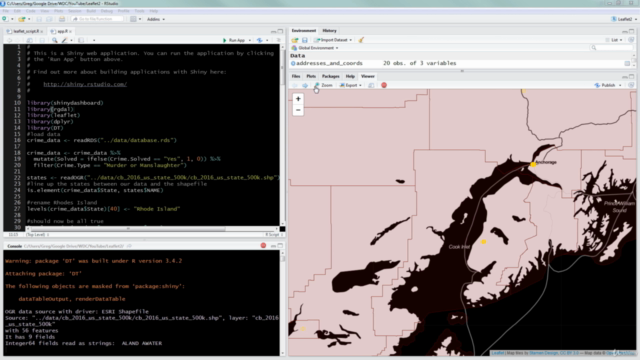Click the Viewer forward arrow icon

[305, 85]
